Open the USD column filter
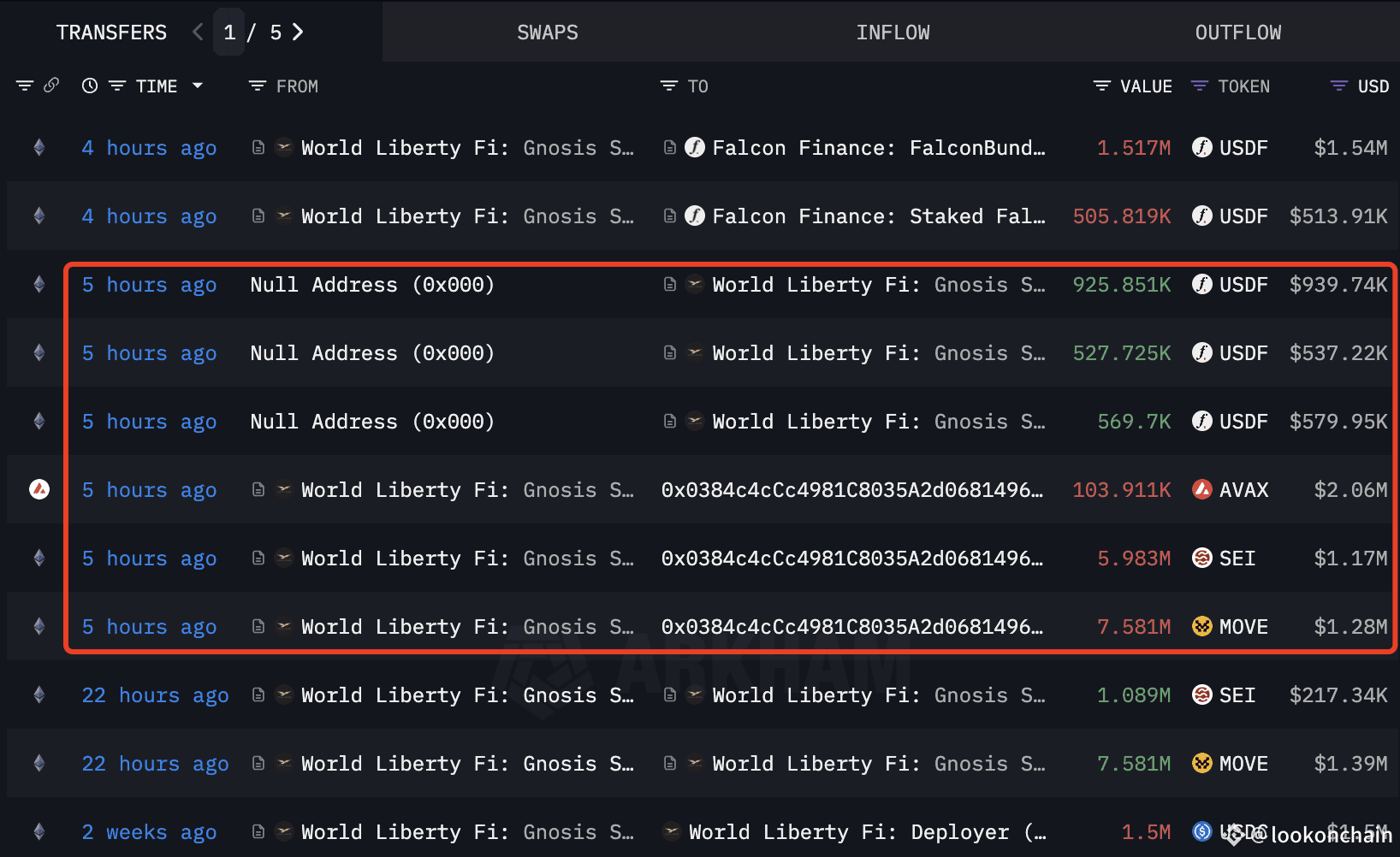Viewport: 1400px width, 857px height. [1339, 86]
